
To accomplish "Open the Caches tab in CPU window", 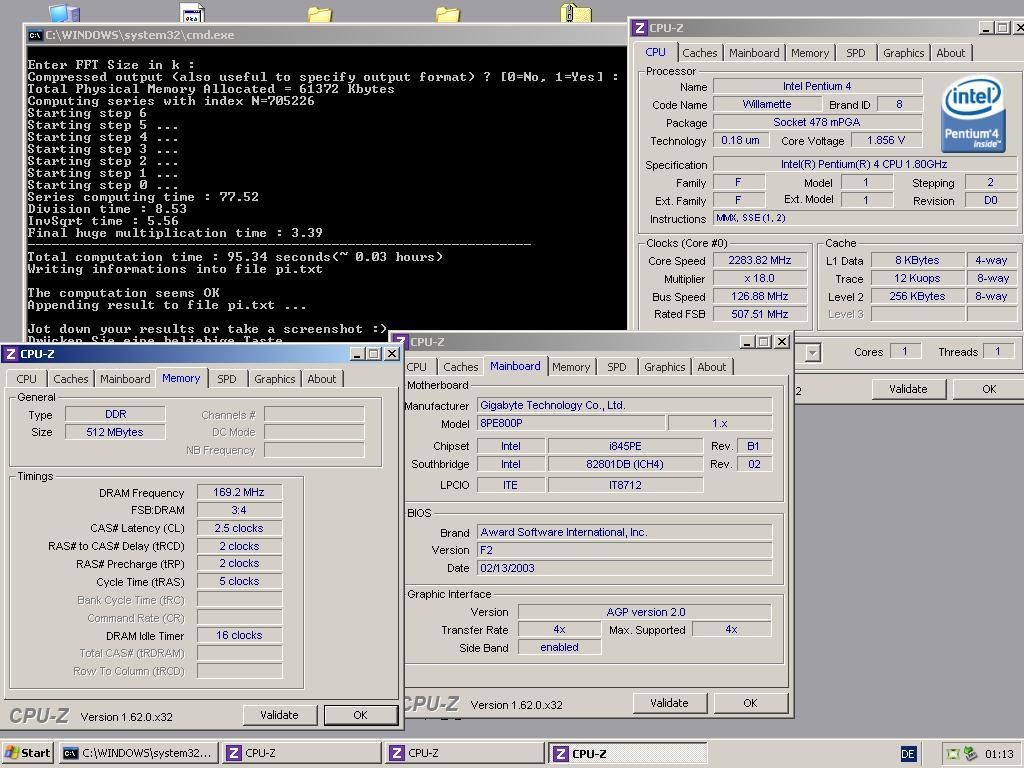I will click(x=699, y=53).
